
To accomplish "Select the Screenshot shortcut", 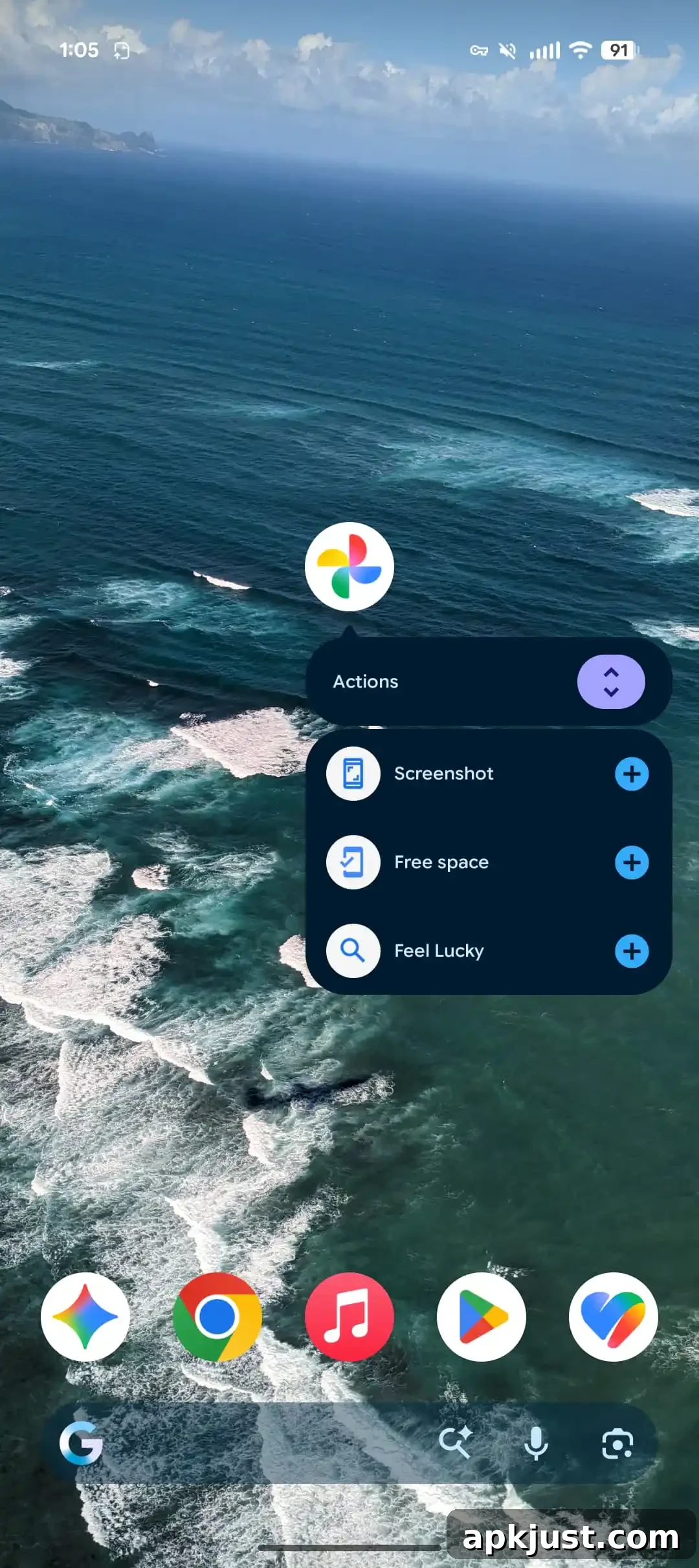I will pyautogui.click(x=488, y=774).
